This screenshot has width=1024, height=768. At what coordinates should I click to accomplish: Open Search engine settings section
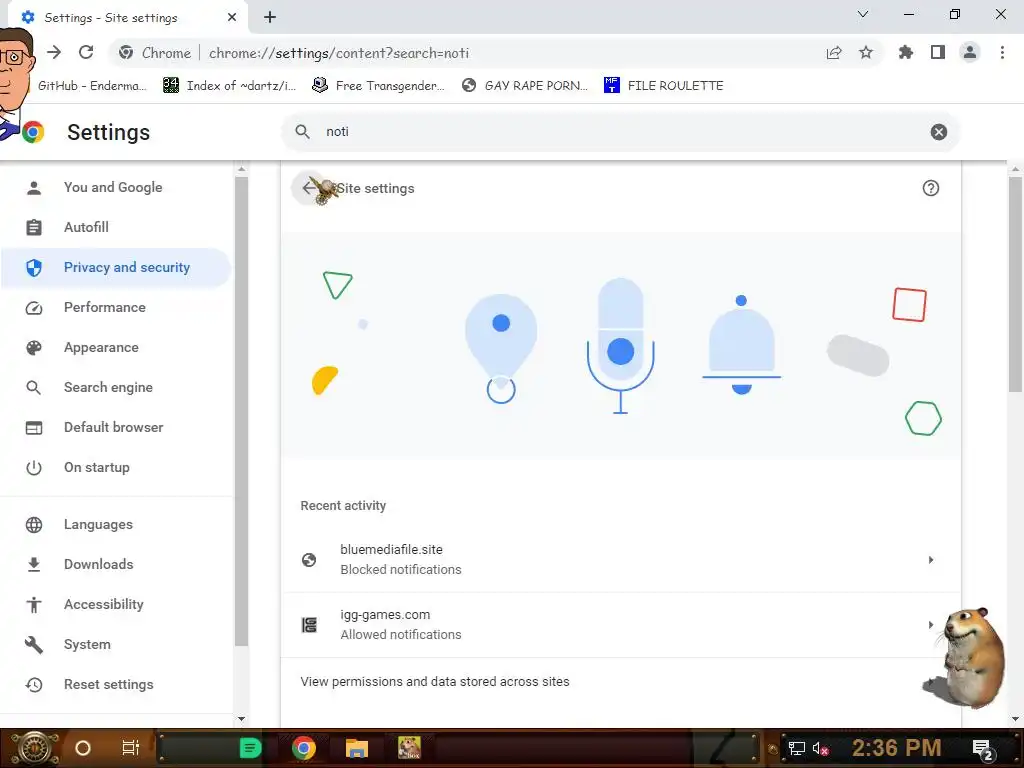116,387
